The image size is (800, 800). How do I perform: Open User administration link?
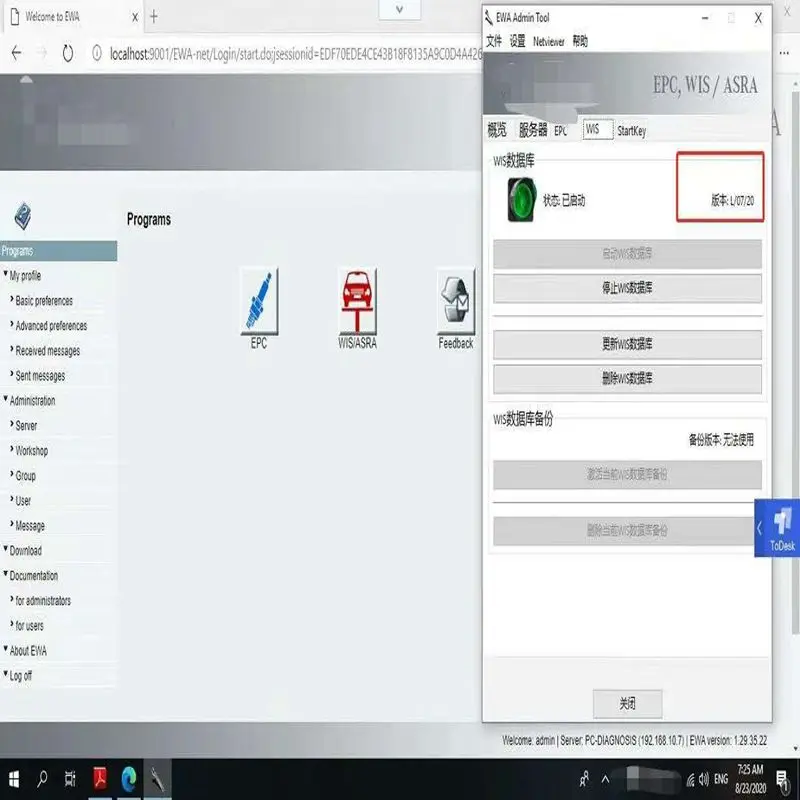tap(23, 501)
